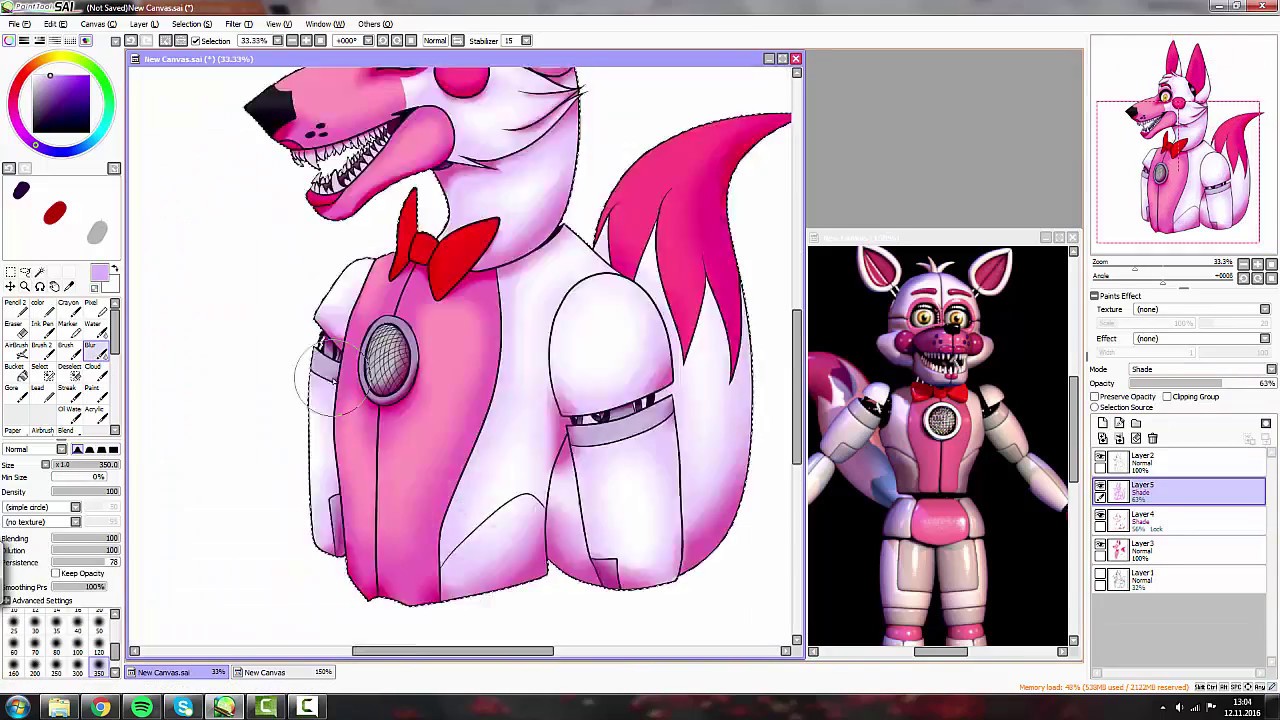The width and height of the screenshot is (1280, 720).
Task: Activate the Zoom magnifier tool
Action: point(25,287)
